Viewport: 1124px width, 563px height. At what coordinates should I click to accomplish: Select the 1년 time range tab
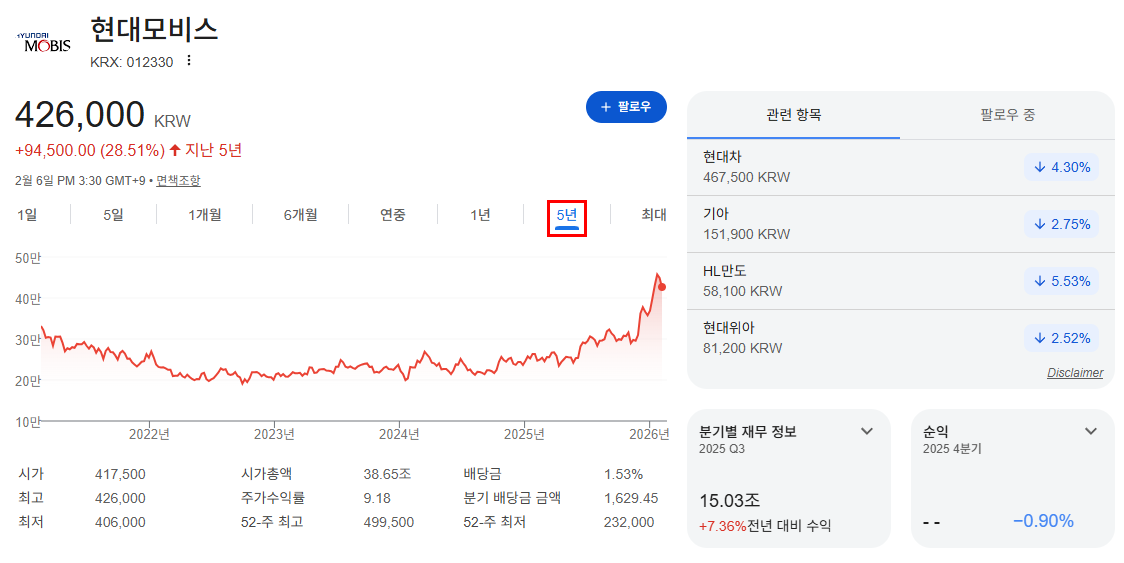(x=480, y=214)
